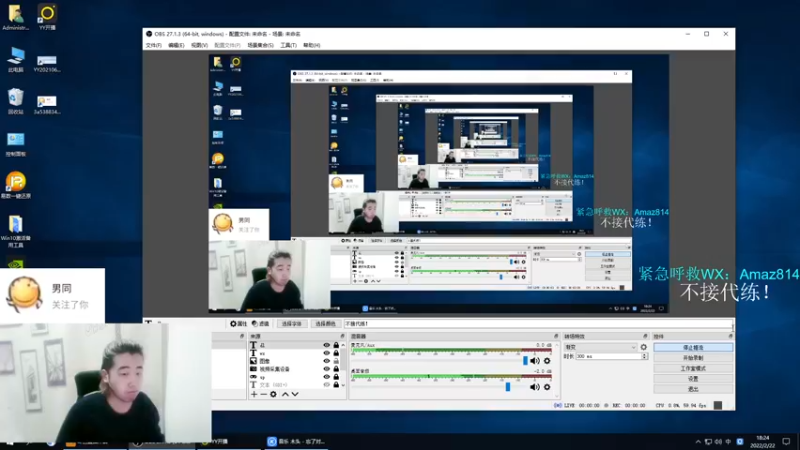Undock the Sources panel
This screenshot has width=800, height=450.
(x=342, y=336)
